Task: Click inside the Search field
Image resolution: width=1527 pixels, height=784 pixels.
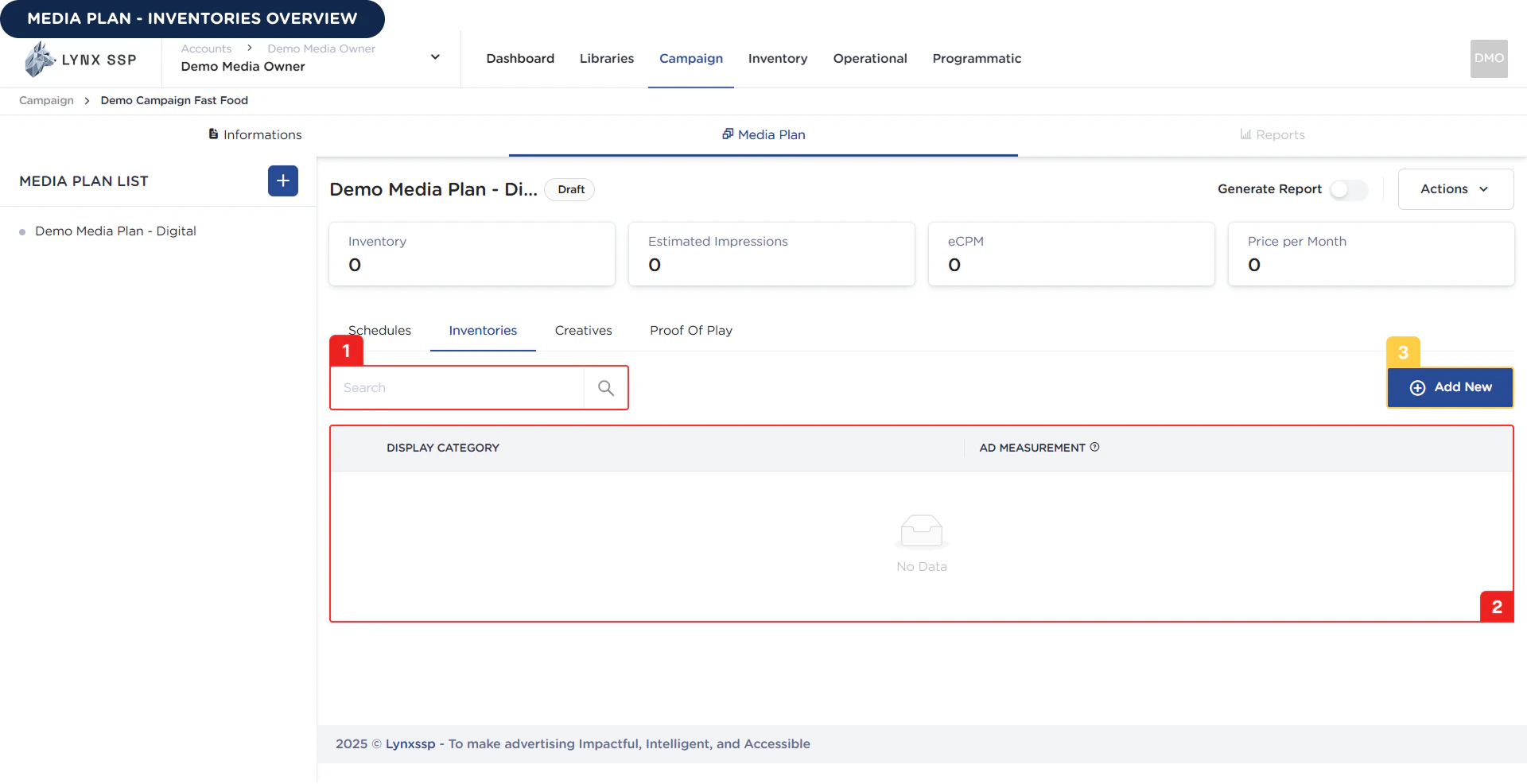Action: [457, 387]
